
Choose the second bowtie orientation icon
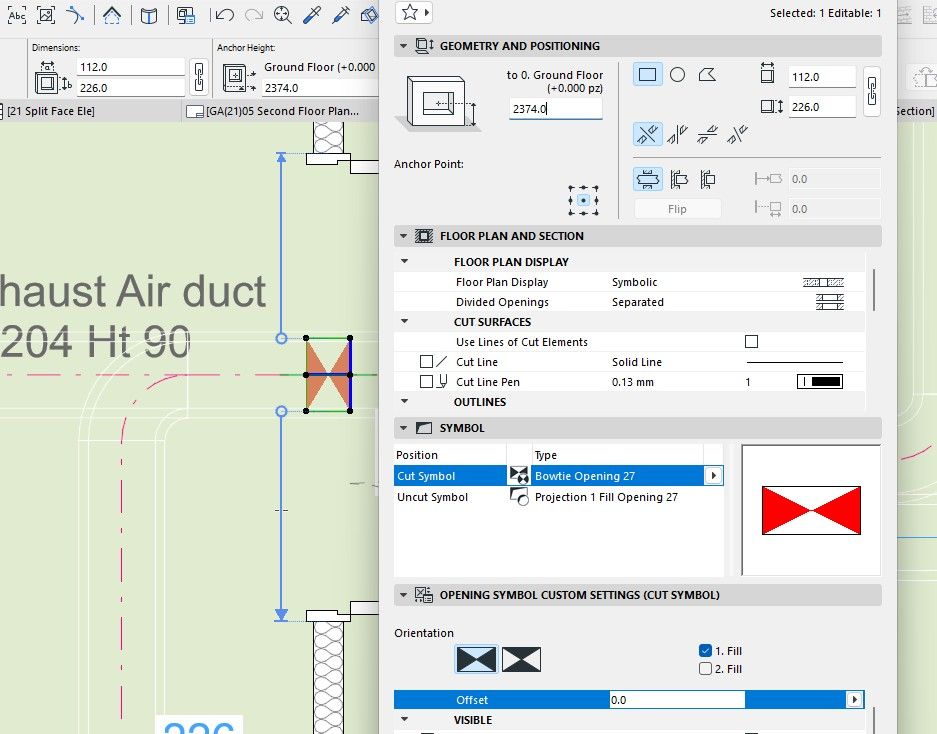coord(521,659)
